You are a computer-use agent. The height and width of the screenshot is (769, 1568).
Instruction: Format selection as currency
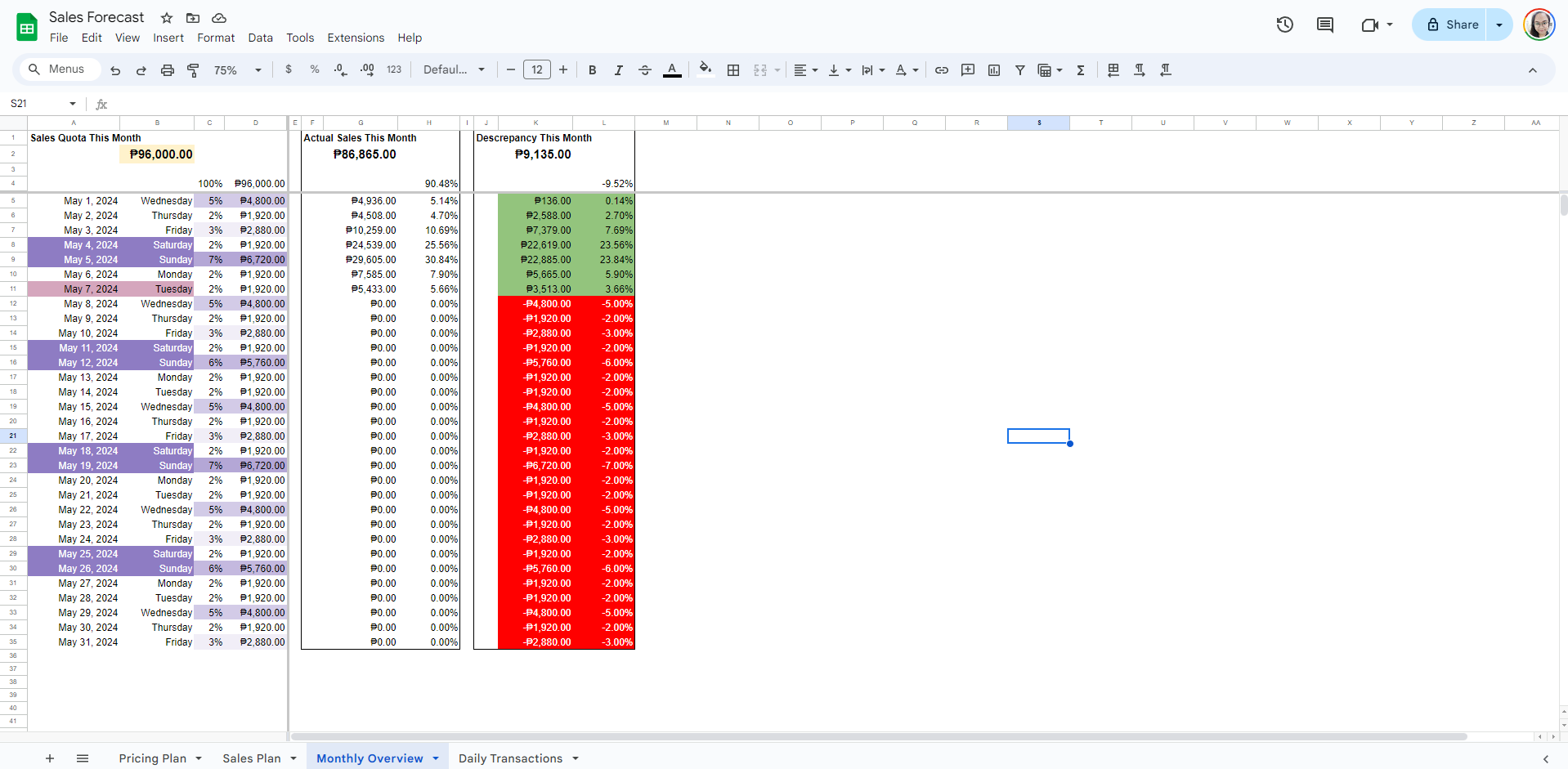point(289,70)
